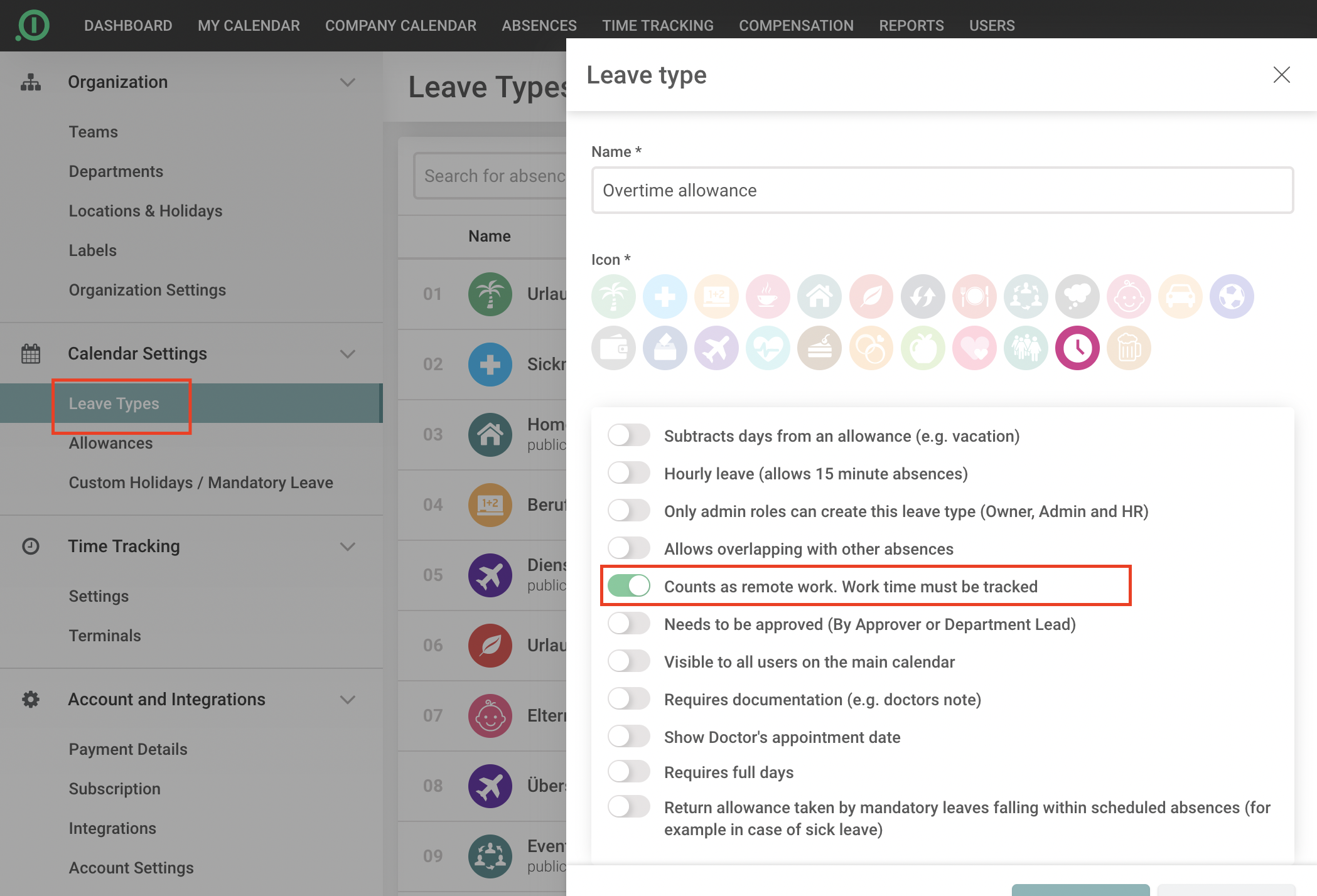Image resolution: width=1317 pixels, height=896 pixels.
Task: Open Locations & Holidays settings
Action: click(146, 211)
